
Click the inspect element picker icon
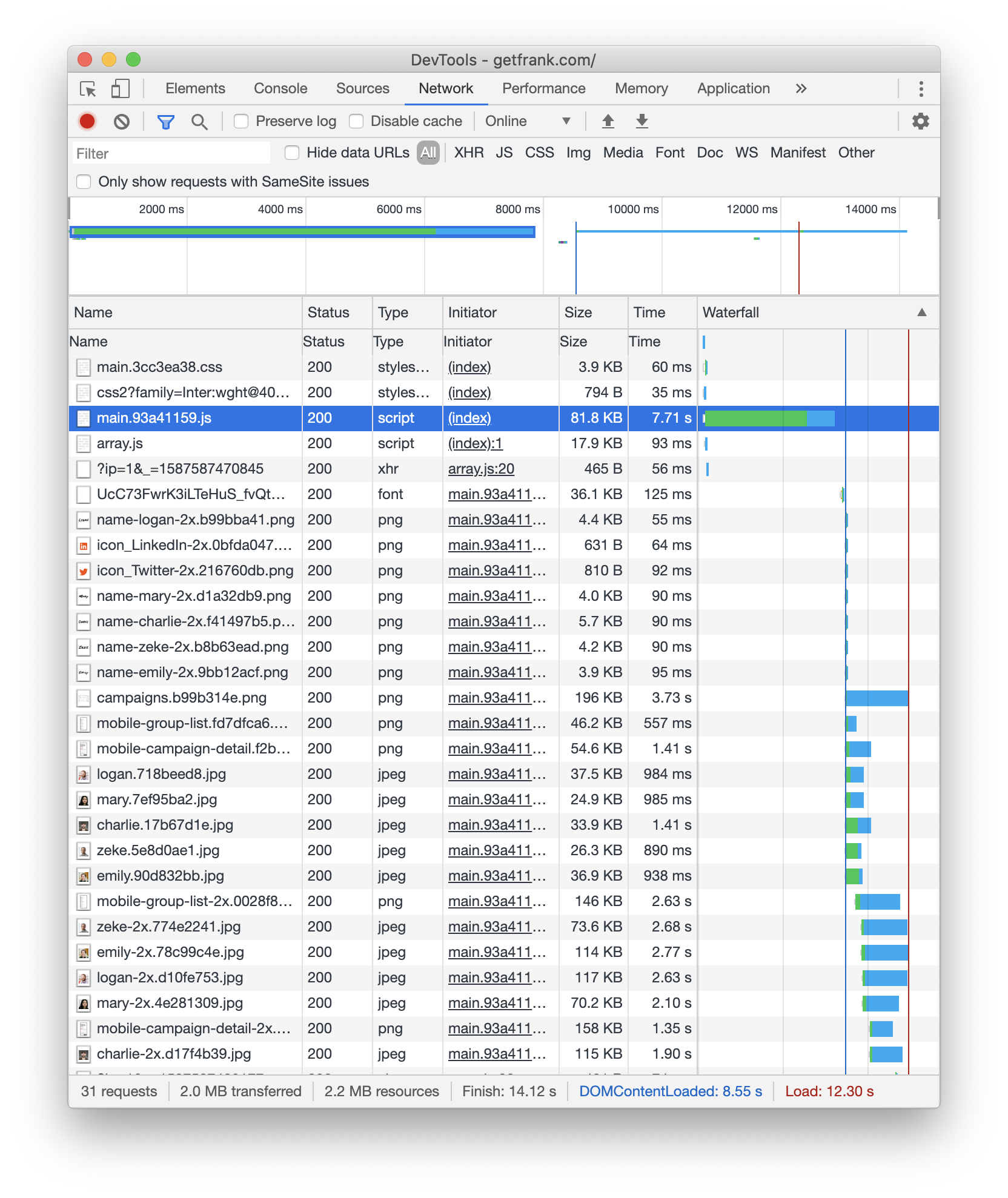coord(88,89)
